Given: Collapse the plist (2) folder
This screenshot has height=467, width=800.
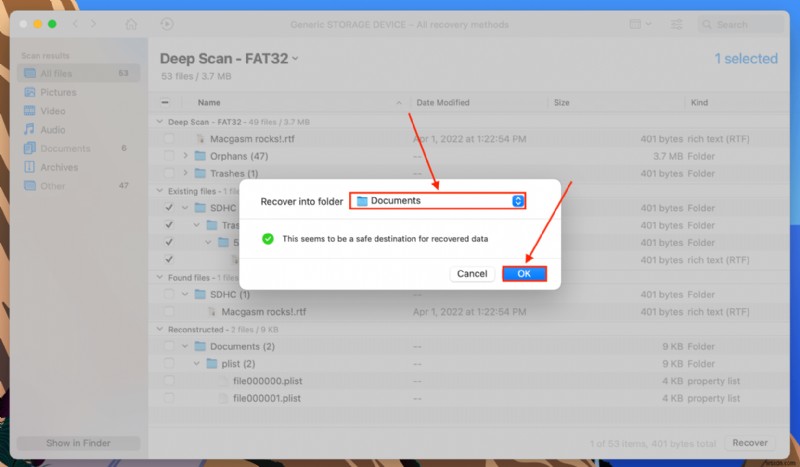Looking at the screenshot, I should pos(196,364).
